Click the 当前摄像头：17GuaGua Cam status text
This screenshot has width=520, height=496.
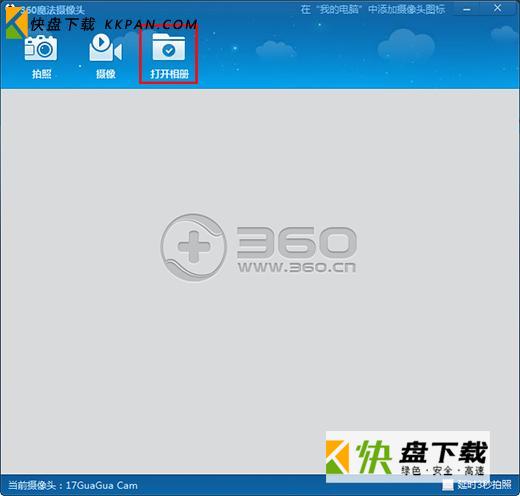pos(73,485)
